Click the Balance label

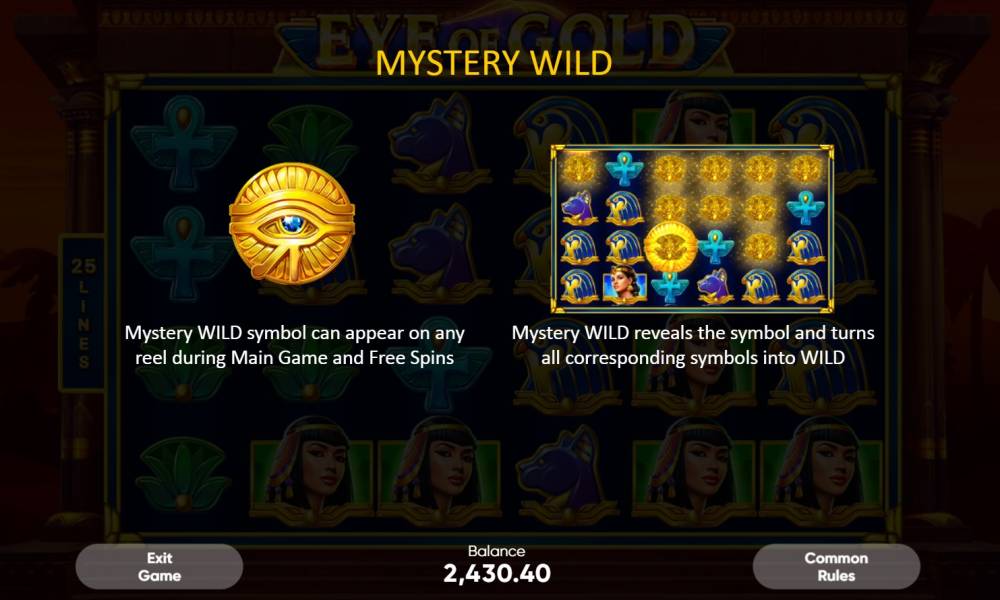(497, 551)
